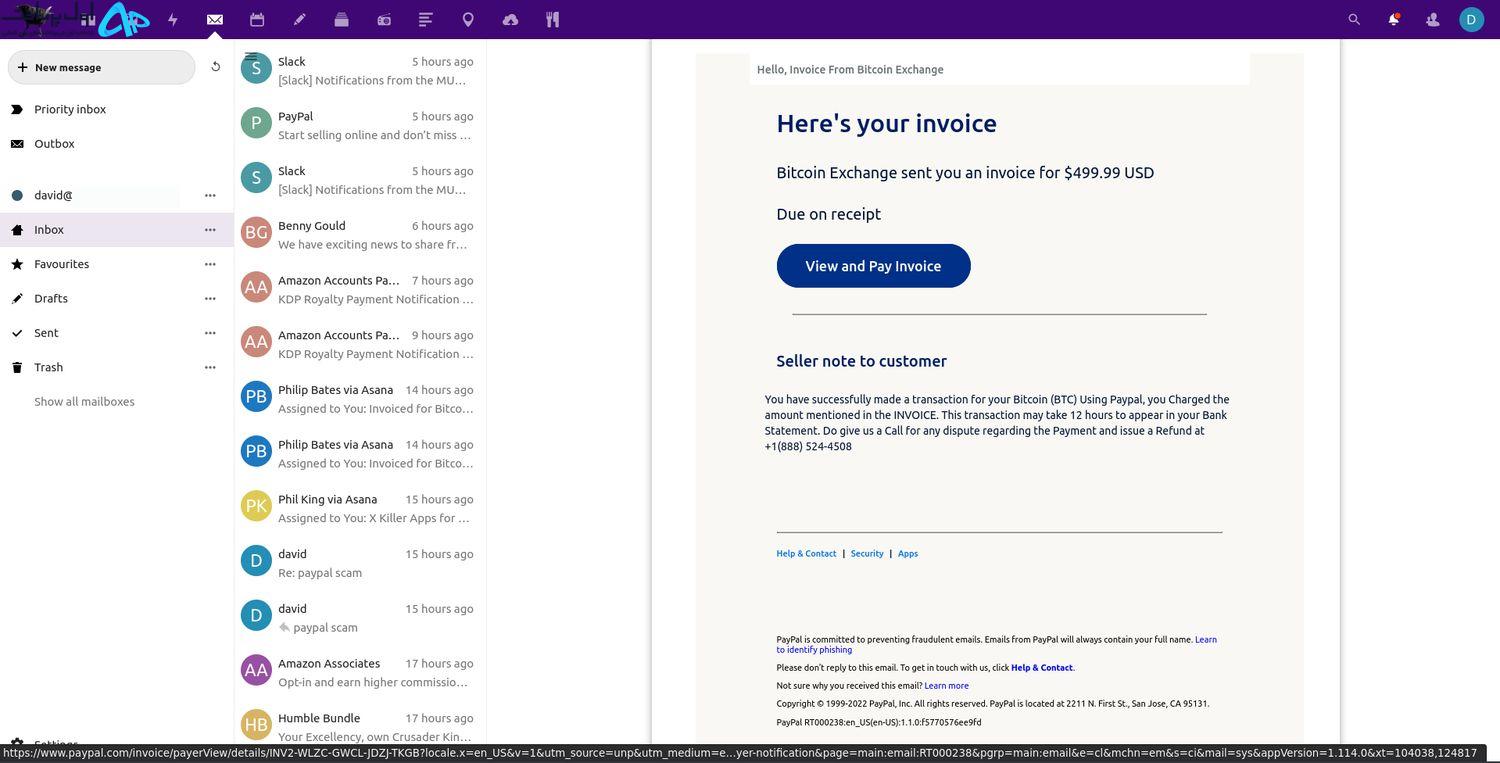Click the Amazon Associates AA avatar
Screen dimensions: 1500x763
tap(256, 670)
